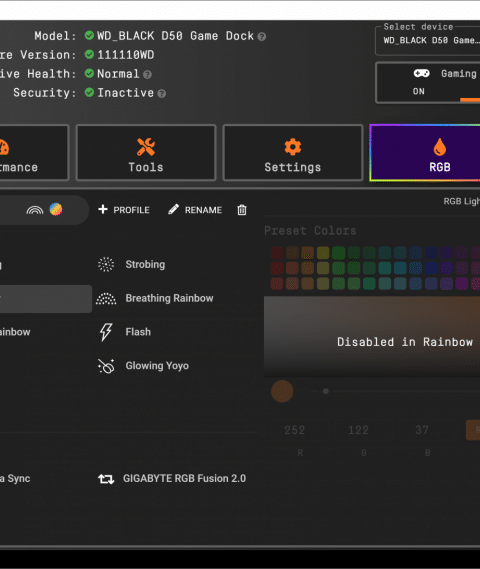The width and height of the screenshot is (480, 569).
Task: Click the Disabled in Rainbow color area
Action: pyautogui.click(x=372, y=336)
